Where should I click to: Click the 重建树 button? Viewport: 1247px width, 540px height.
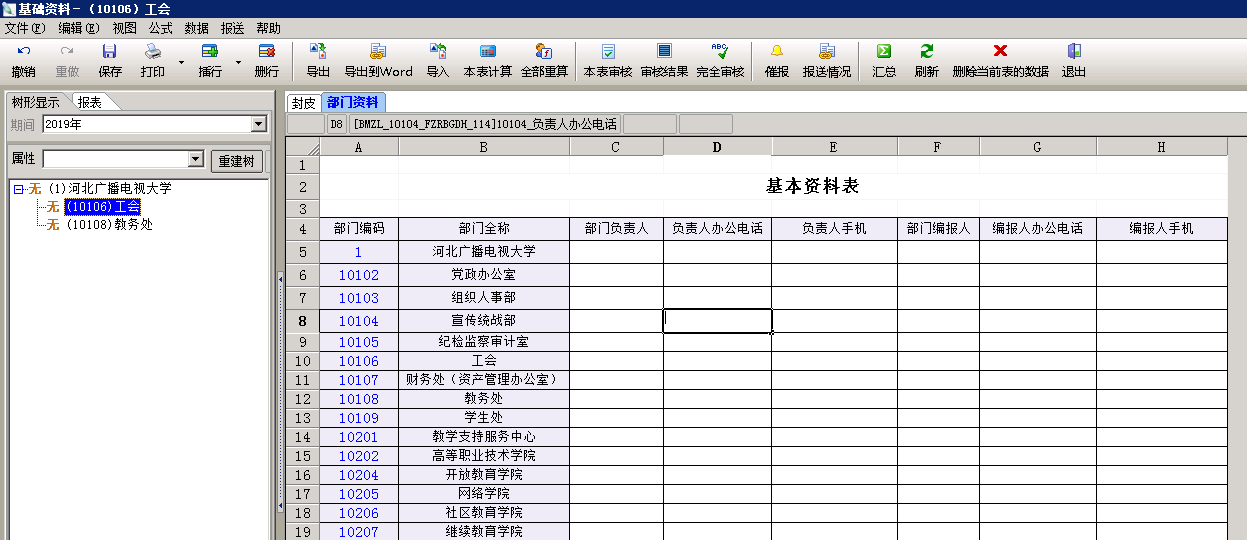236,161
